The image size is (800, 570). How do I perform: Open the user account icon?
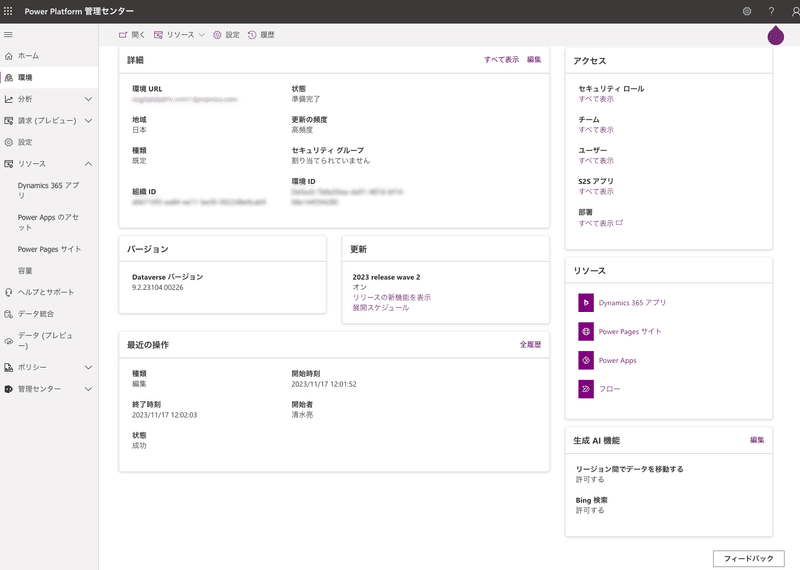[795, 11]
